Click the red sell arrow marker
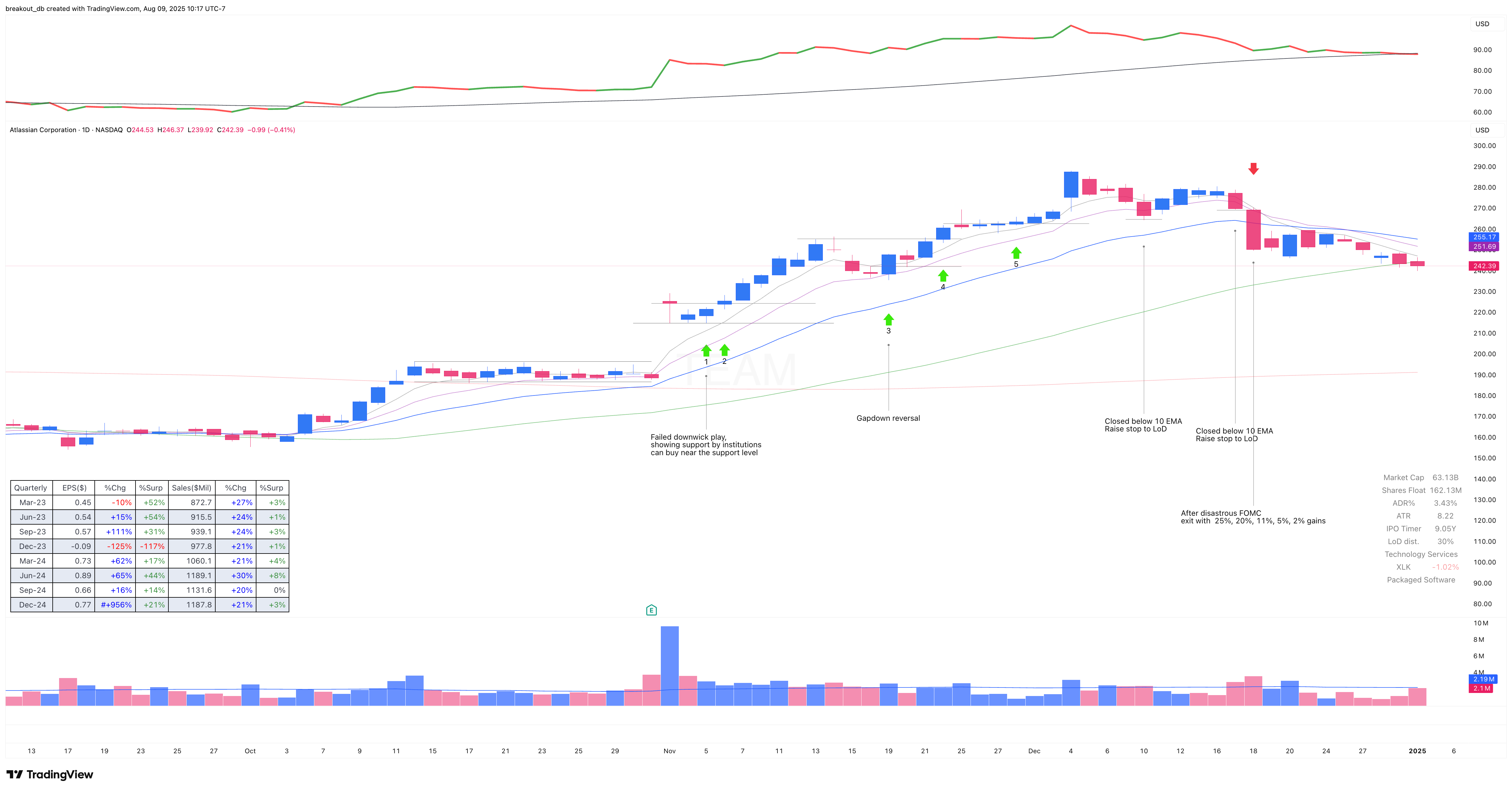The image size is (1512, 791). point(1253,168)
